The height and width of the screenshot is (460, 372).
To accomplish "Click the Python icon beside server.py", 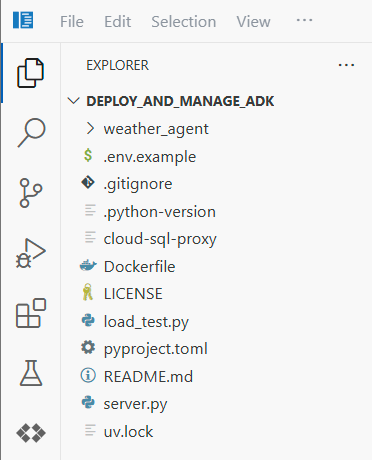I will (x=88, y=403).
